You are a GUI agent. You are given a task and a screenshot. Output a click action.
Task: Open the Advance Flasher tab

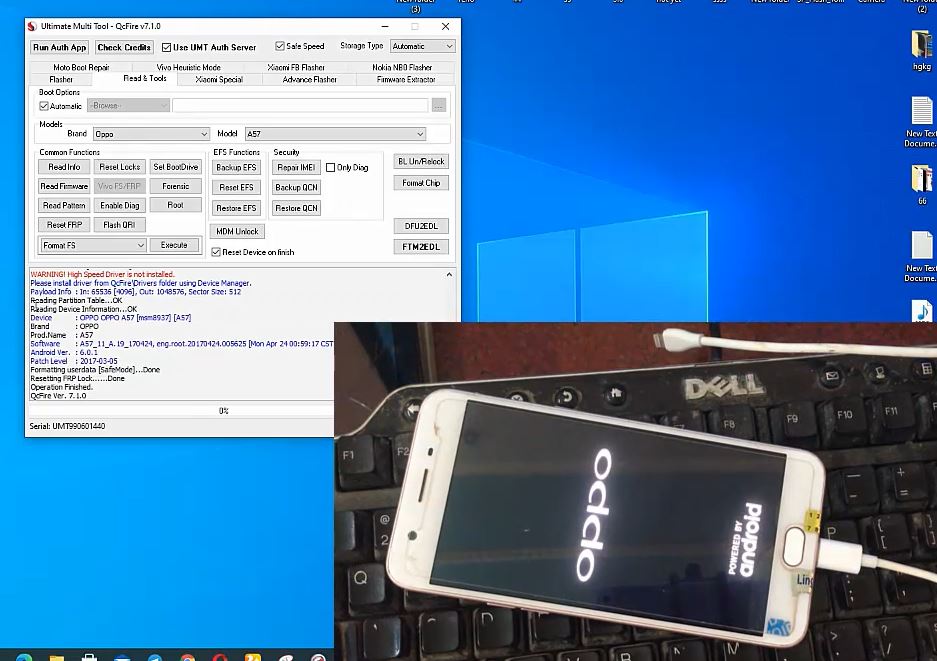click(310, 79)
